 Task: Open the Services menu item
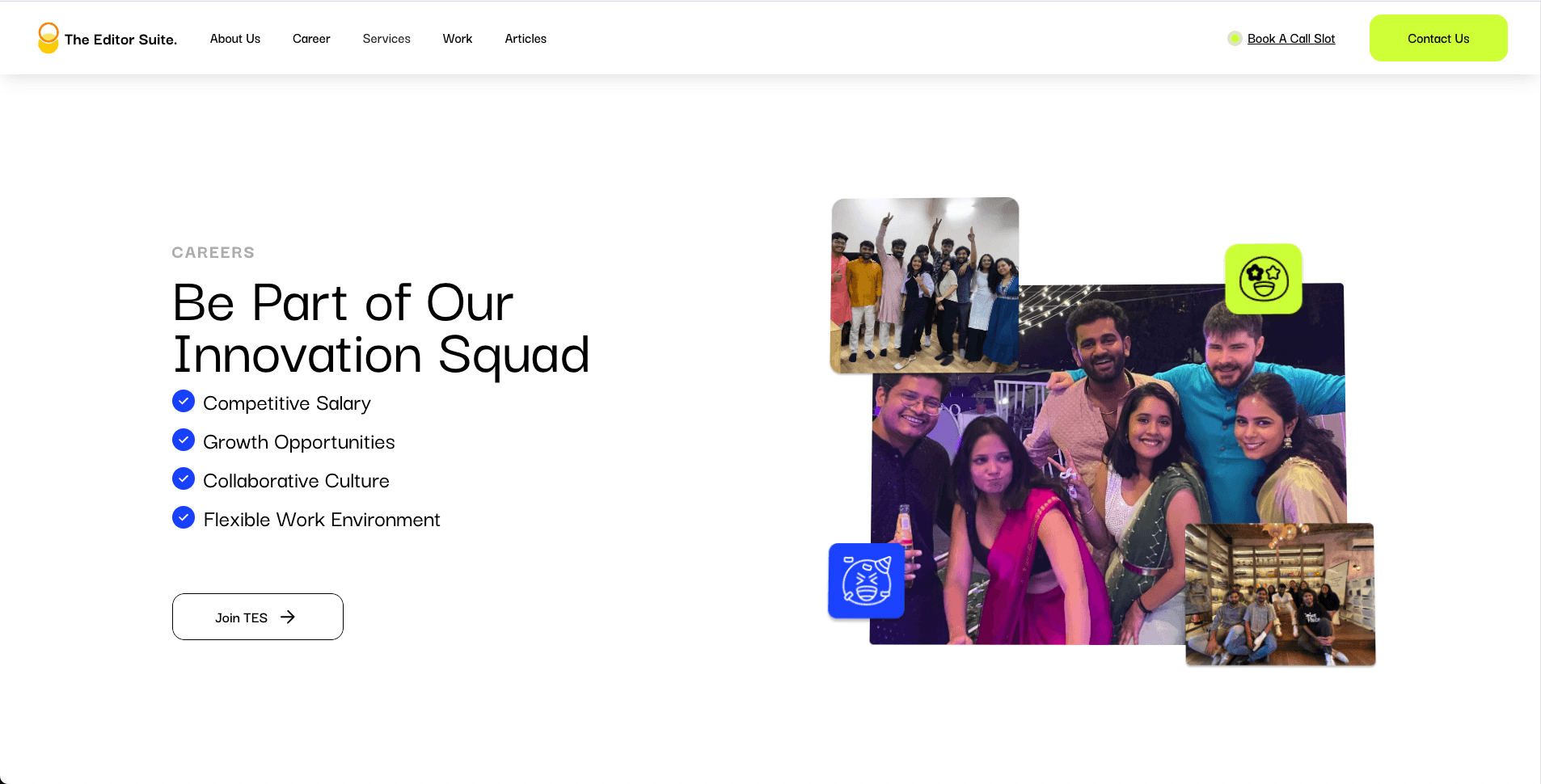(386, 38)
